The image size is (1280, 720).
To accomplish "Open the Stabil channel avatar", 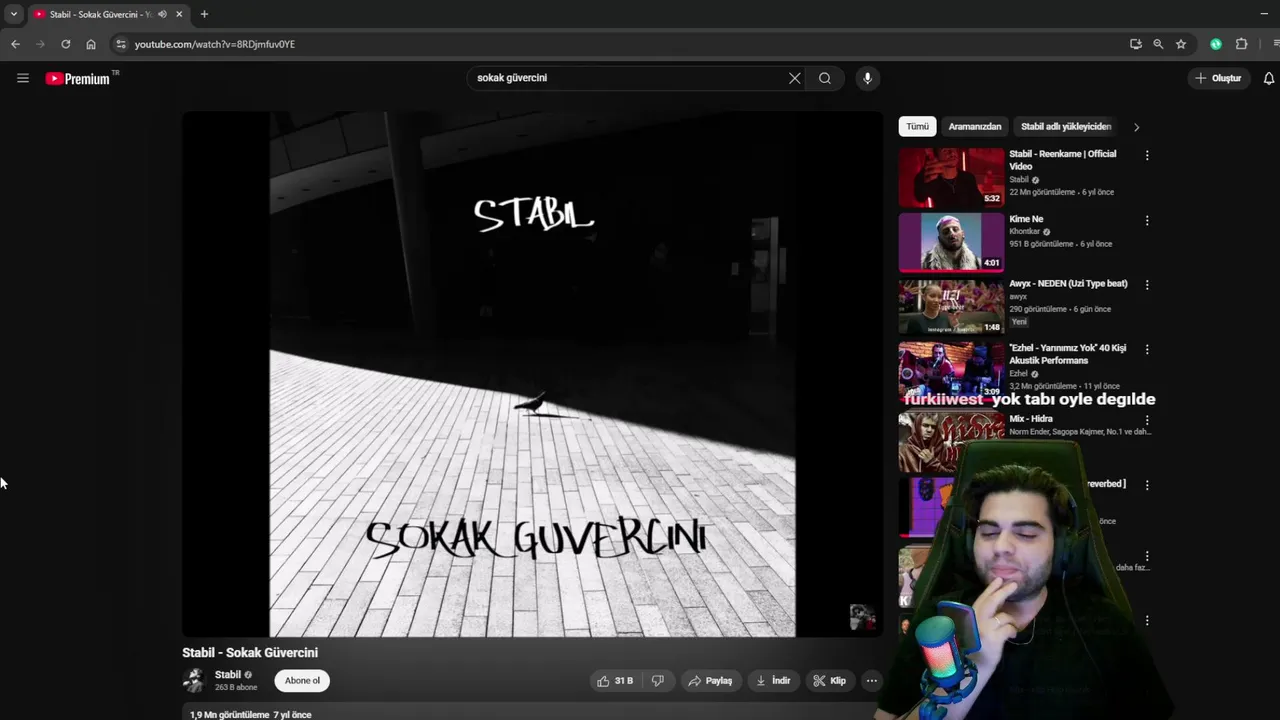I will click(194, 681).
